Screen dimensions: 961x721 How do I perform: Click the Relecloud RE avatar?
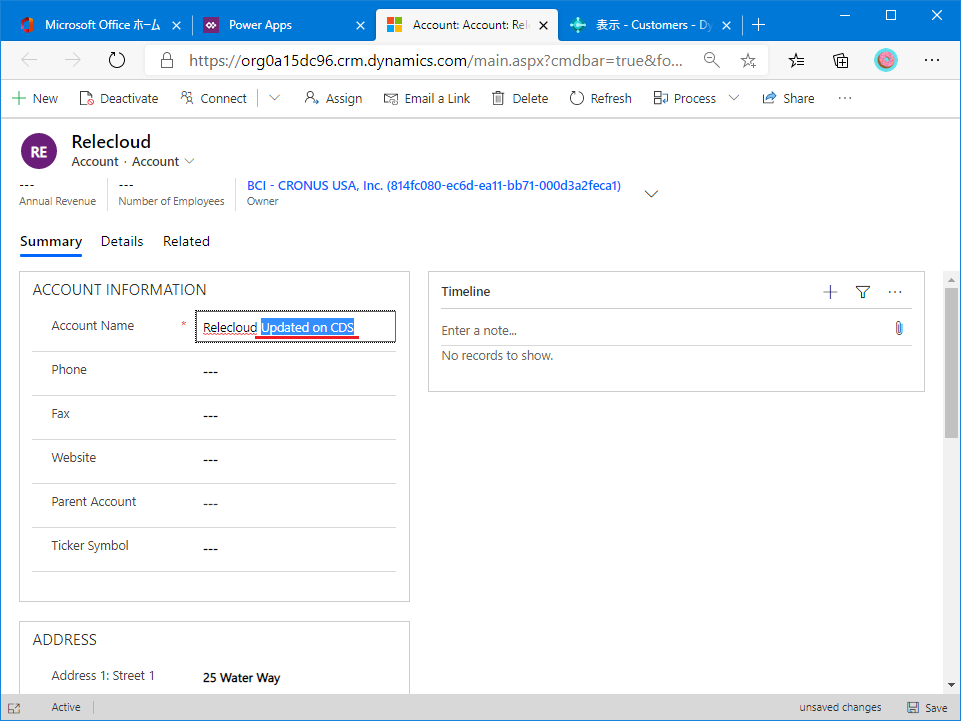tap(39, 151)
